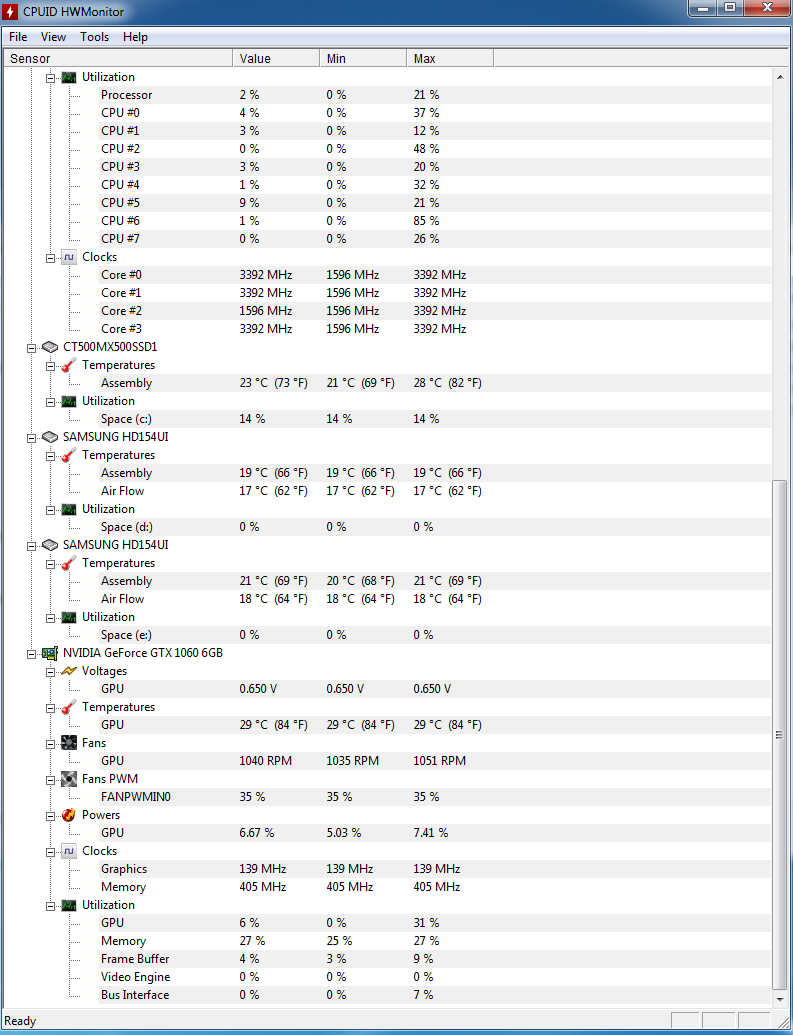
Task: Click the NVIDIA GeForce GTX 1060 card icon
Action: pyautogui.click(x=50, y=653)
